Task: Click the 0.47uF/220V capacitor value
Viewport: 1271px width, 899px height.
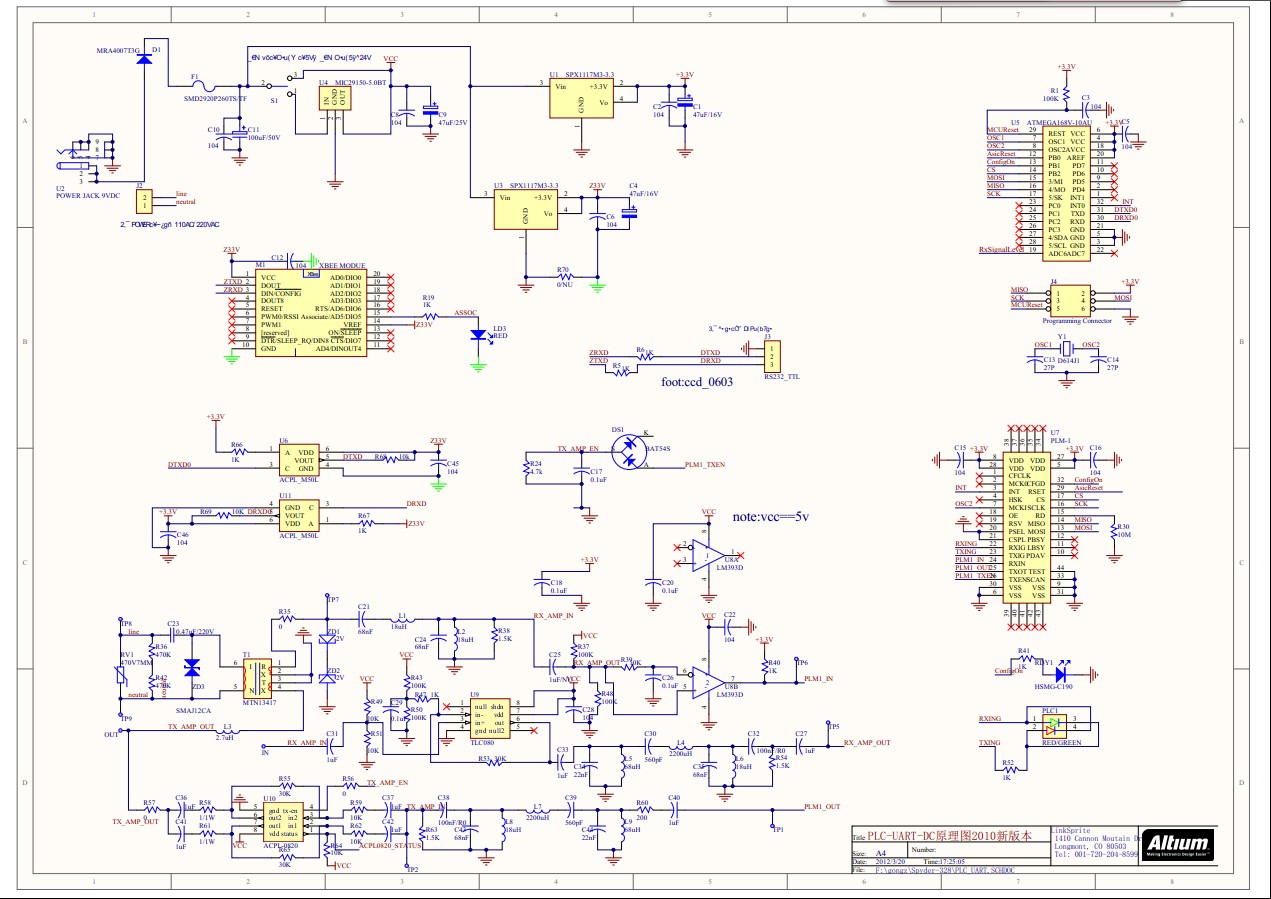Action: (196, 632)
